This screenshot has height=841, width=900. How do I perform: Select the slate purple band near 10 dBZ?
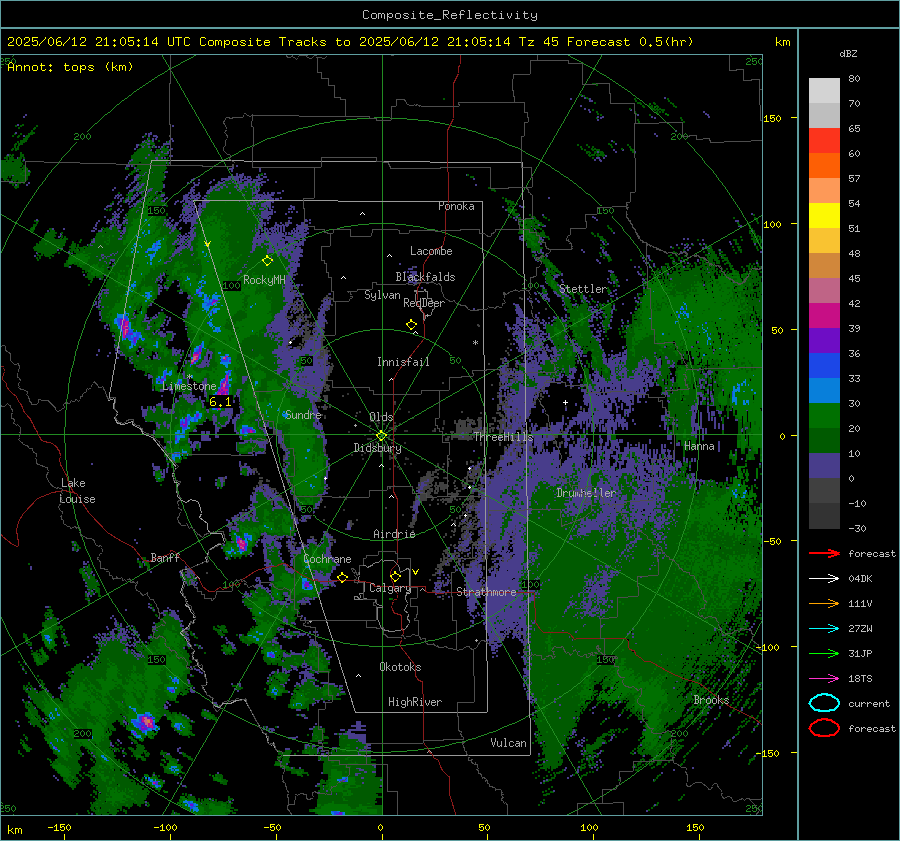pos(824,465)
